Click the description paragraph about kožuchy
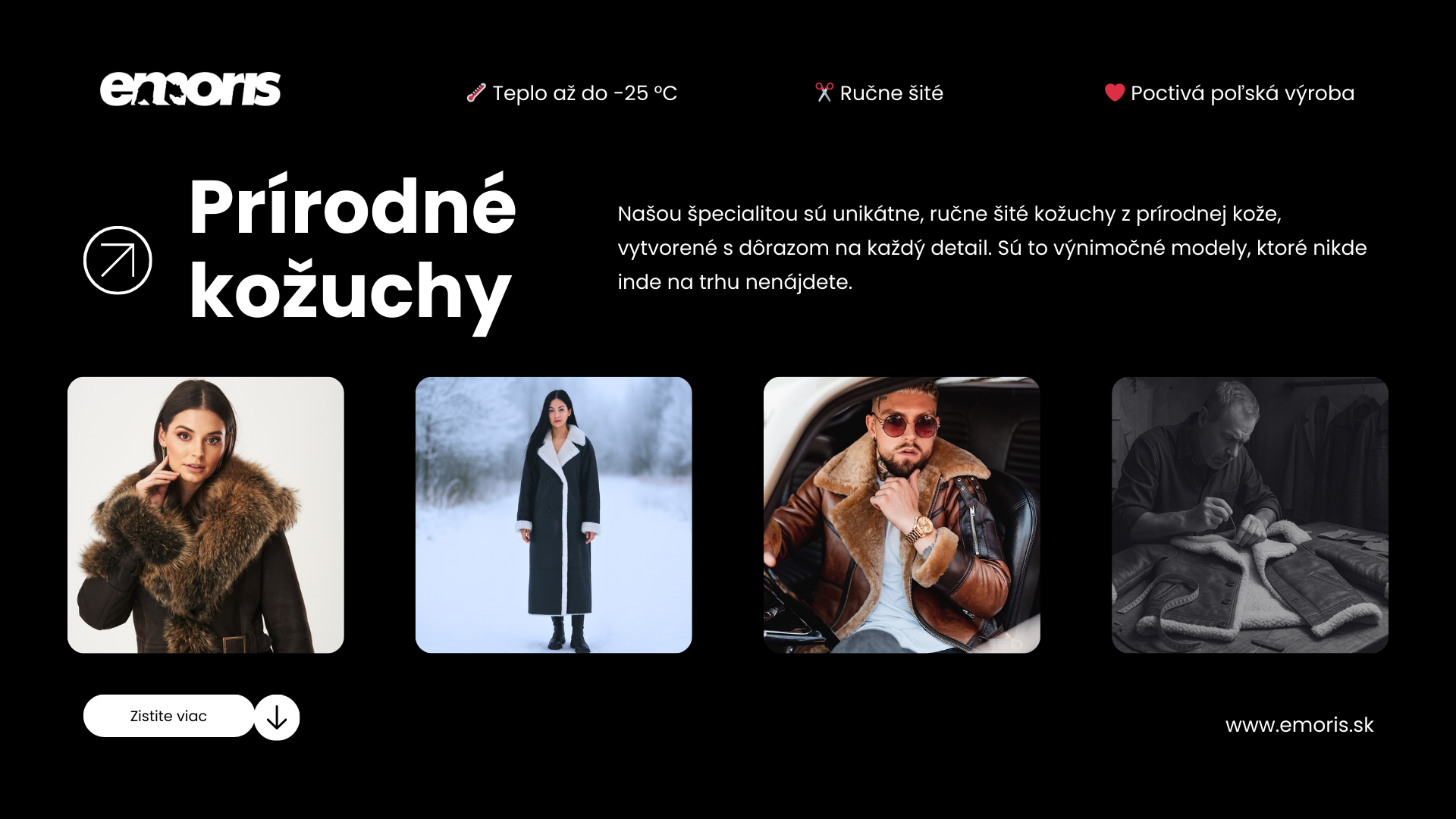 click(x=992, y=248)
